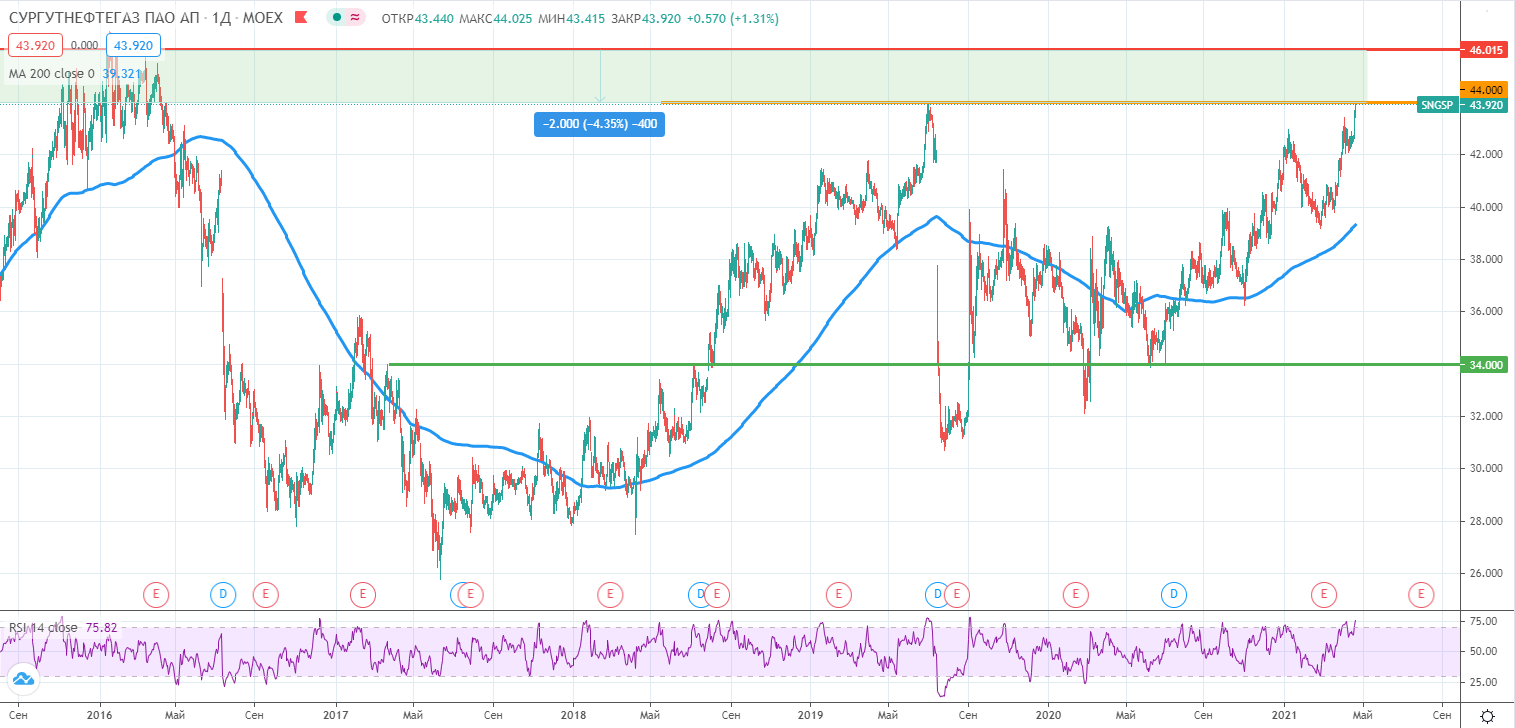Screen dimensions: 1515x728
Task: Click the 50.00 level on the RSI scale
Action: (1481, 651)
